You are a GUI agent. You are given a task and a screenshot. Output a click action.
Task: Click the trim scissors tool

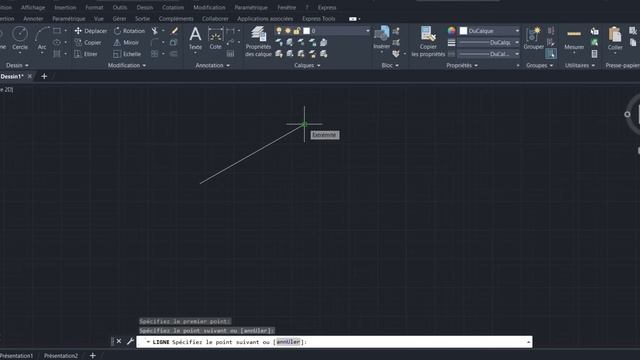click(x=155, y=31)
